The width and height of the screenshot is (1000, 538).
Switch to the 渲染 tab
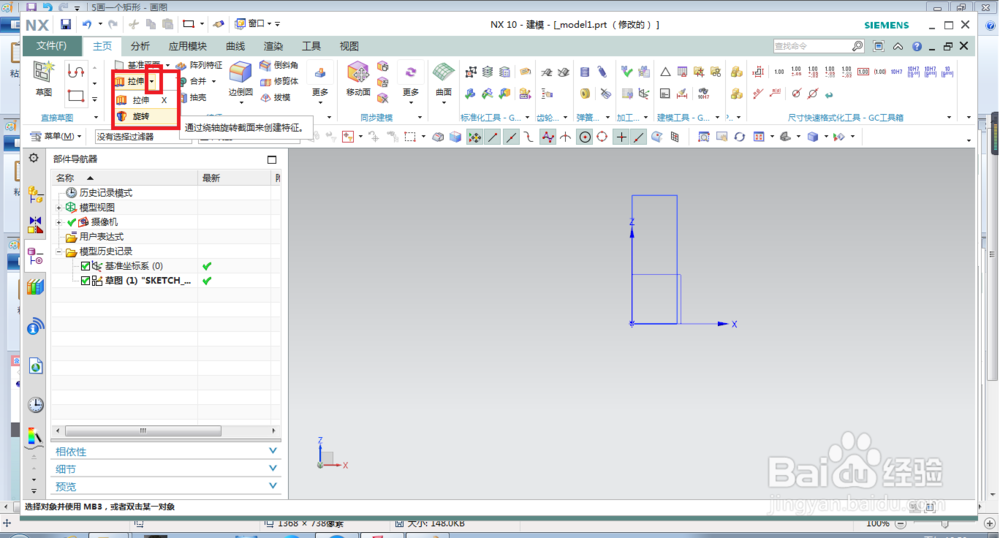[273, 46]
